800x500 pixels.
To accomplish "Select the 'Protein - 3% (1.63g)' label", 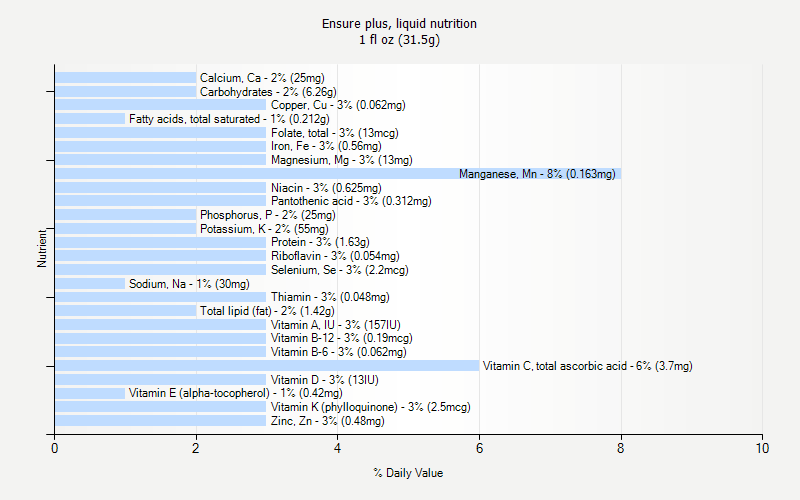I will [x=320, y=242].
